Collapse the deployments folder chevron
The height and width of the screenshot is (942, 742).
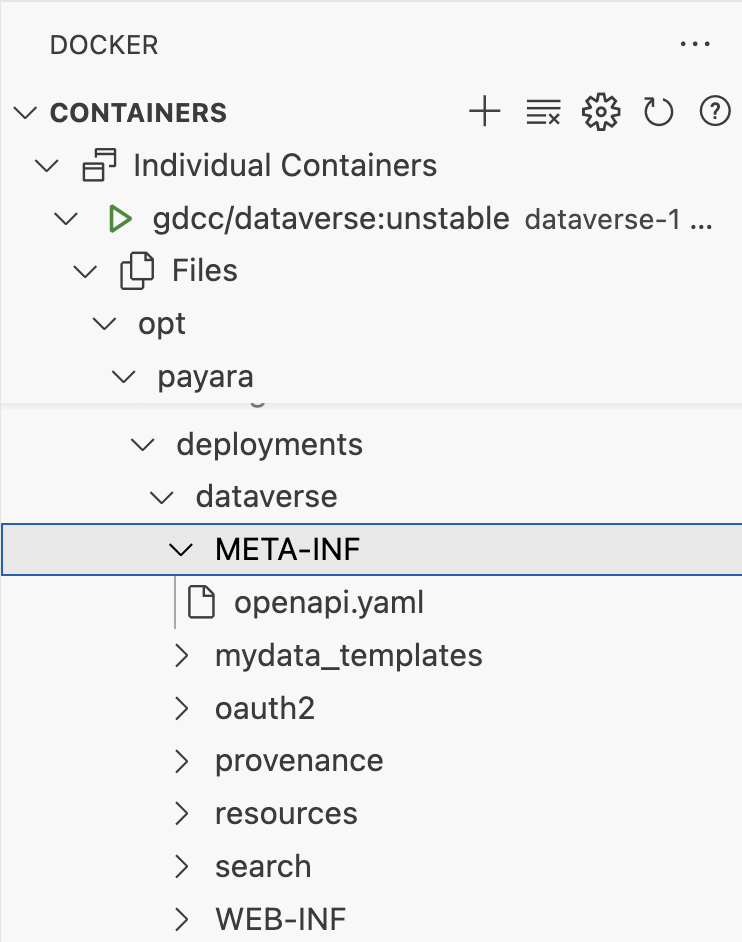(143, 444)
